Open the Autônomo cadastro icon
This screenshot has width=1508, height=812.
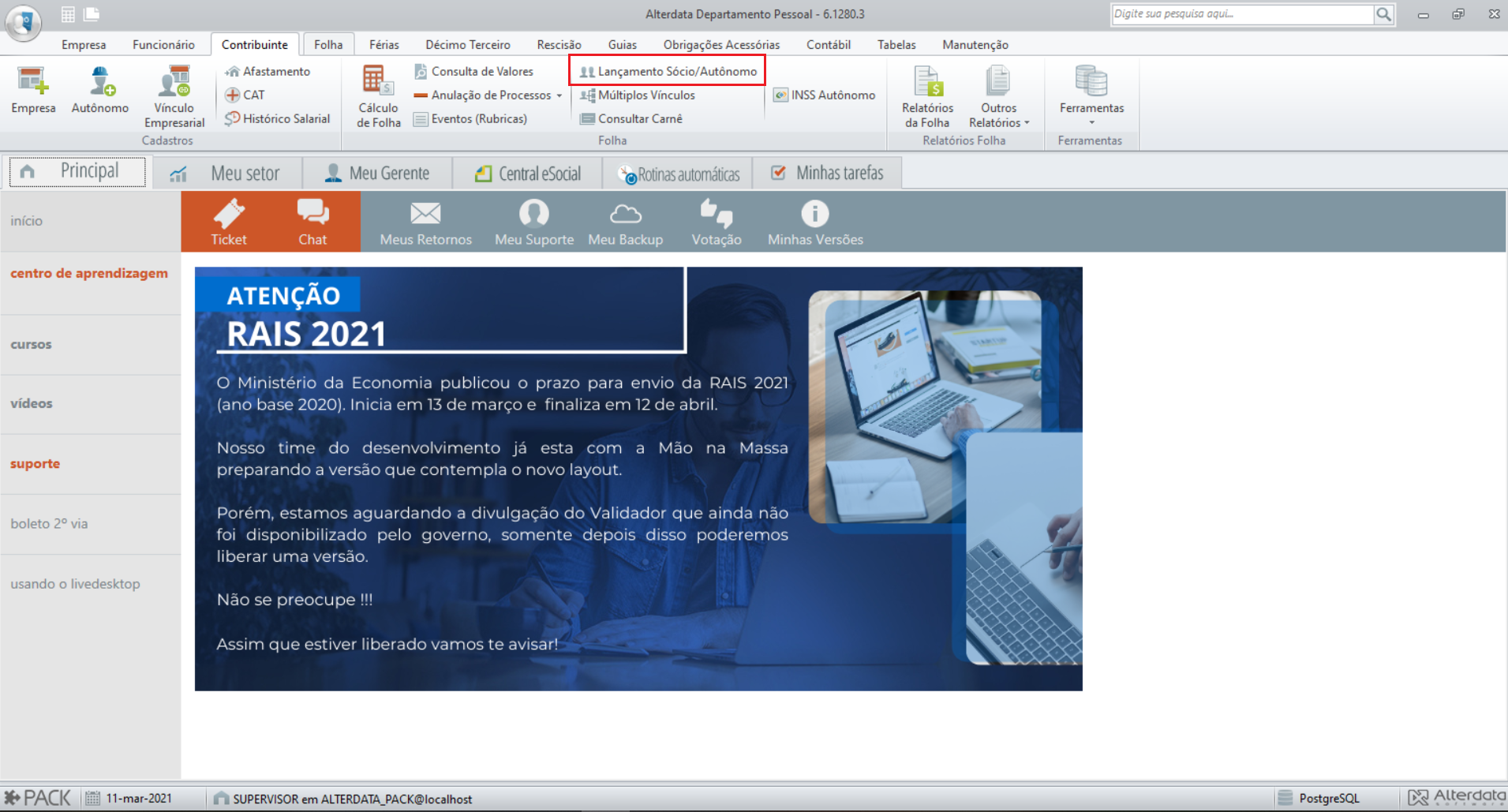[x=100, y=90]
